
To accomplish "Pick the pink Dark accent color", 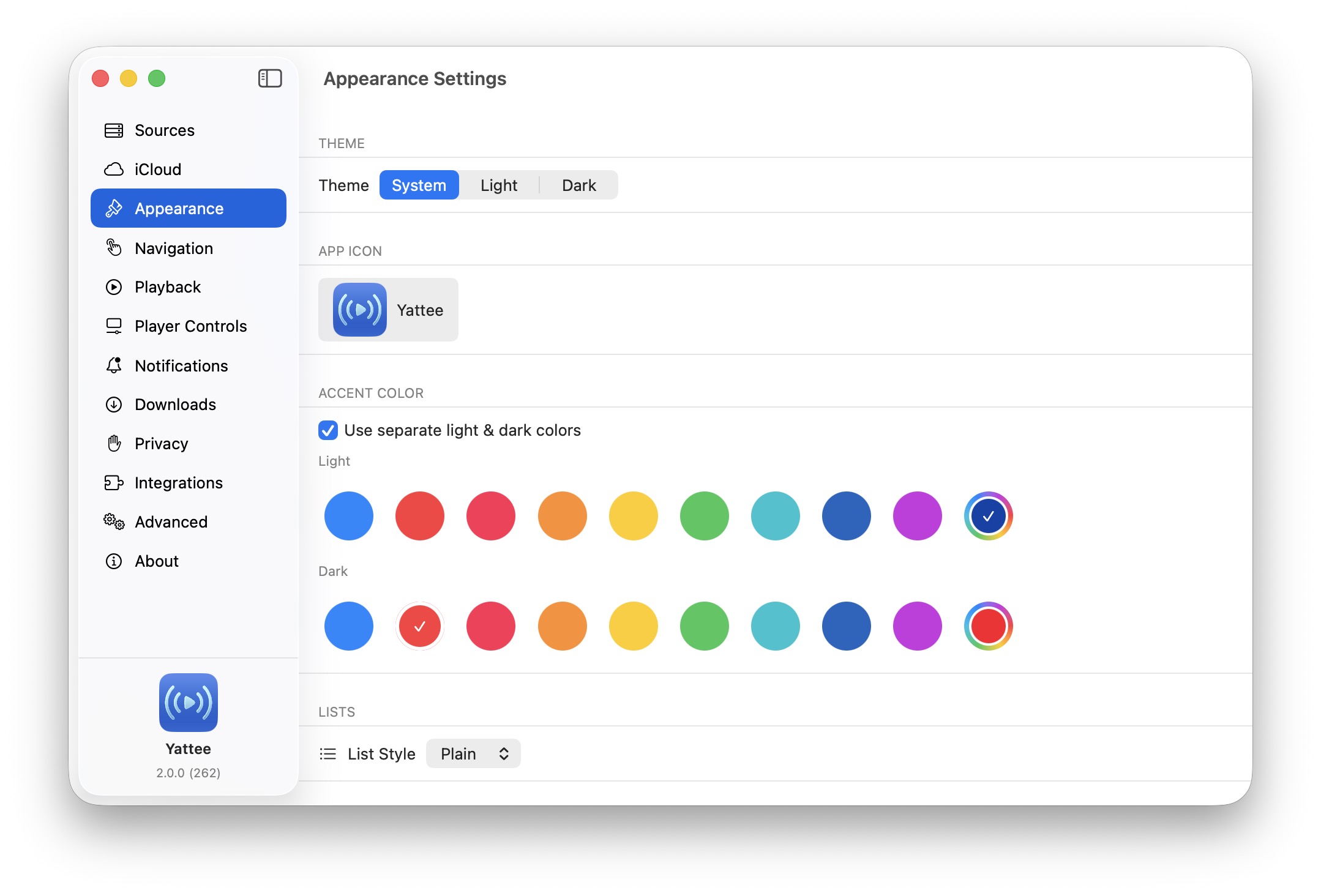I will [491, 626].
